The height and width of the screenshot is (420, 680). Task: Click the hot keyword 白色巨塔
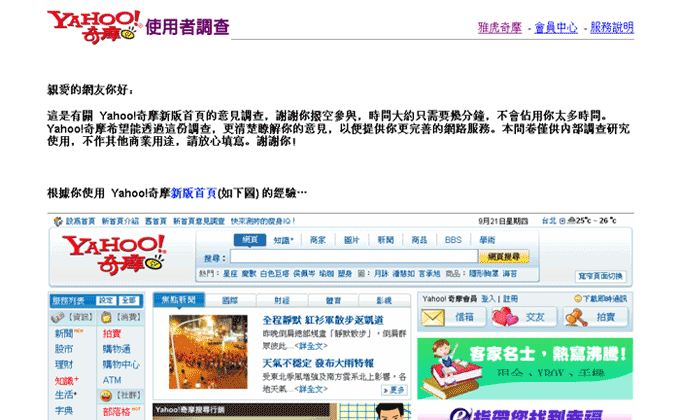point(275,274)
